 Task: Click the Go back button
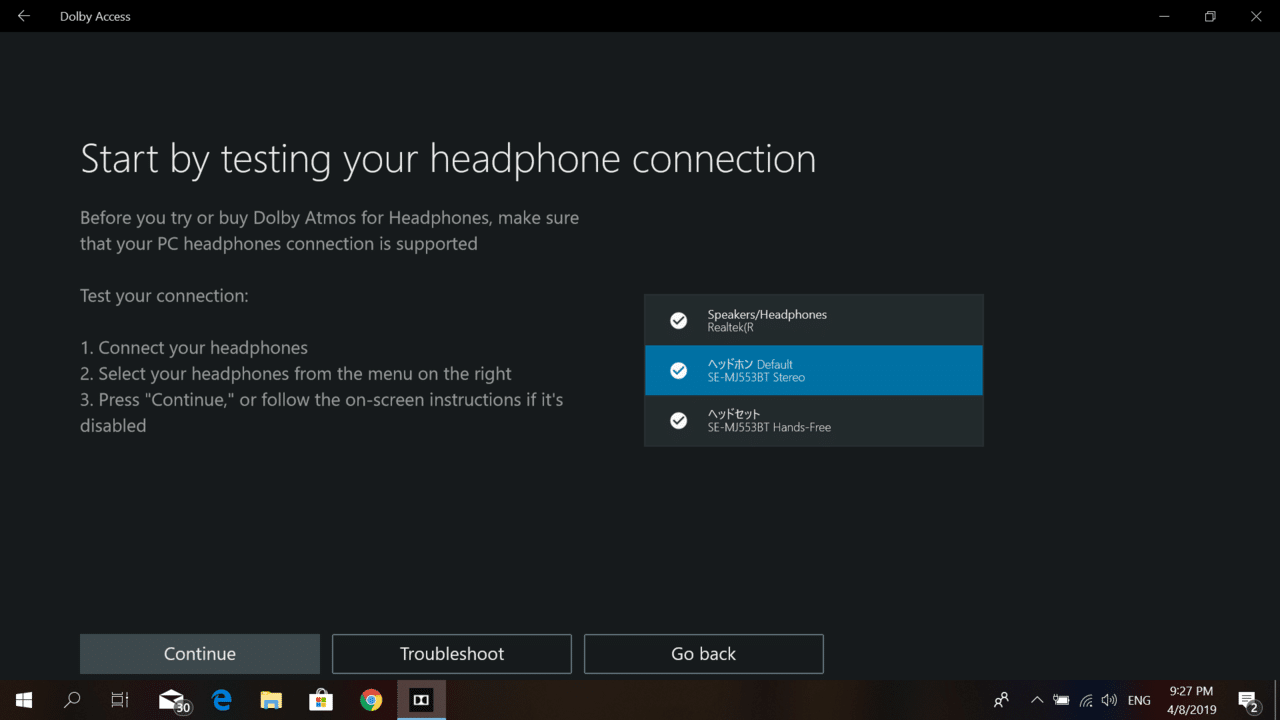pos(704,654)
